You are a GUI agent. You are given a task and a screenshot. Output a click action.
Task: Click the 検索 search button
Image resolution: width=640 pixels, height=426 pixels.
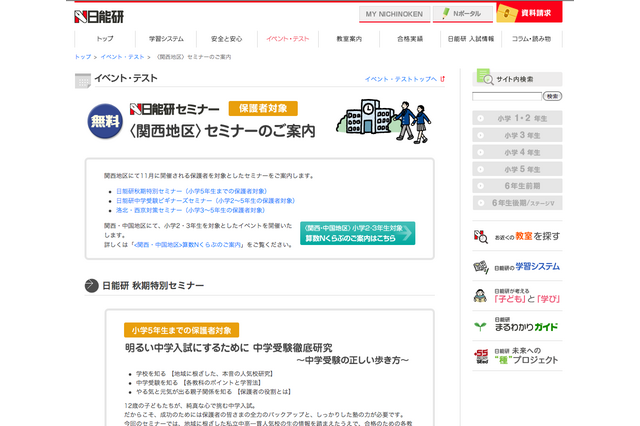[552, 96]
